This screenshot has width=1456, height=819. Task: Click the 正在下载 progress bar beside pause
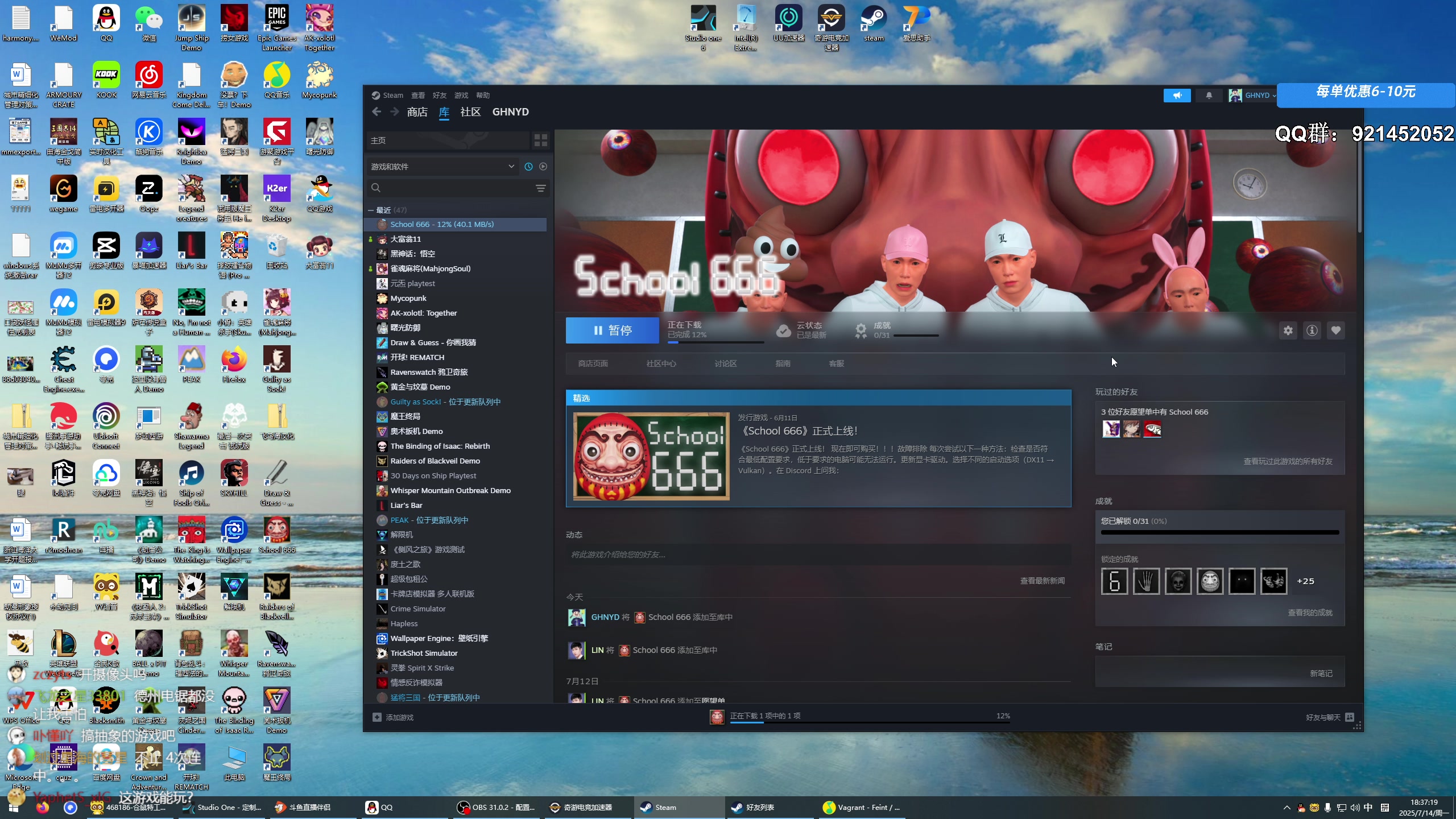[x=715, y=342]
